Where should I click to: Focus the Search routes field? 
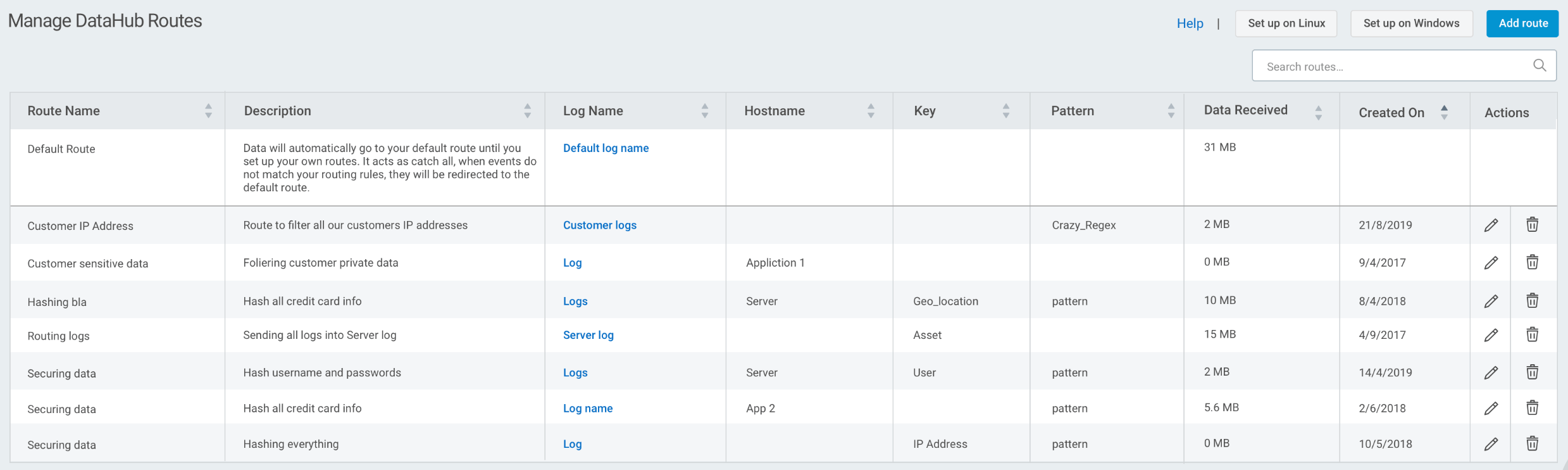pos(1403,66)
